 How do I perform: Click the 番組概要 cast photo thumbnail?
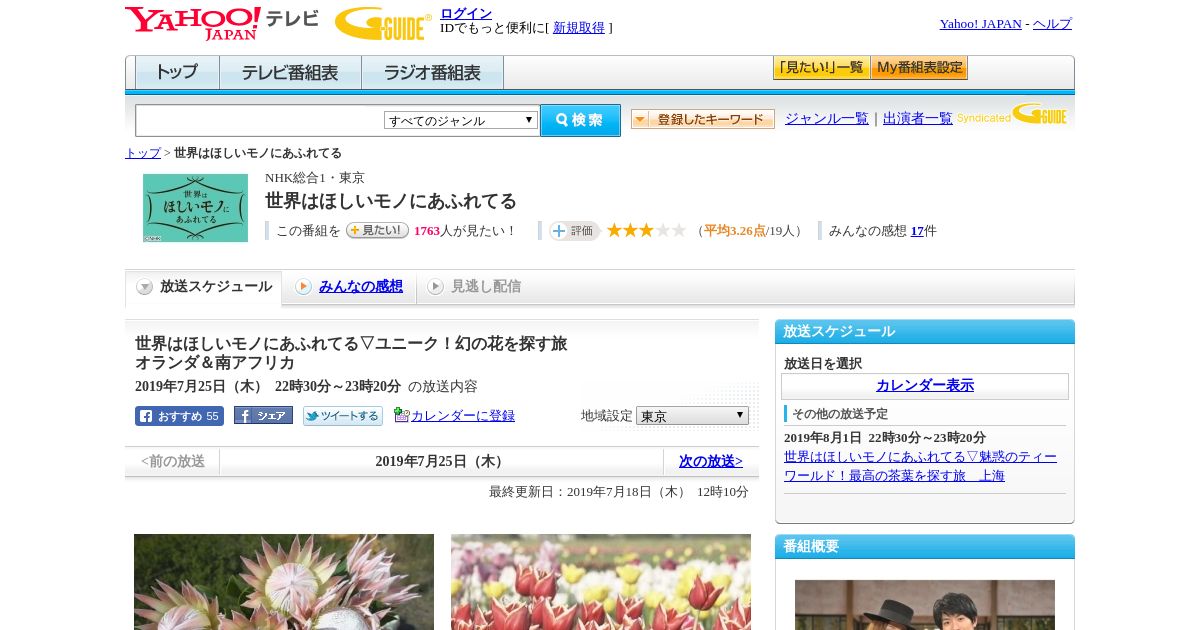coord(925,605)
